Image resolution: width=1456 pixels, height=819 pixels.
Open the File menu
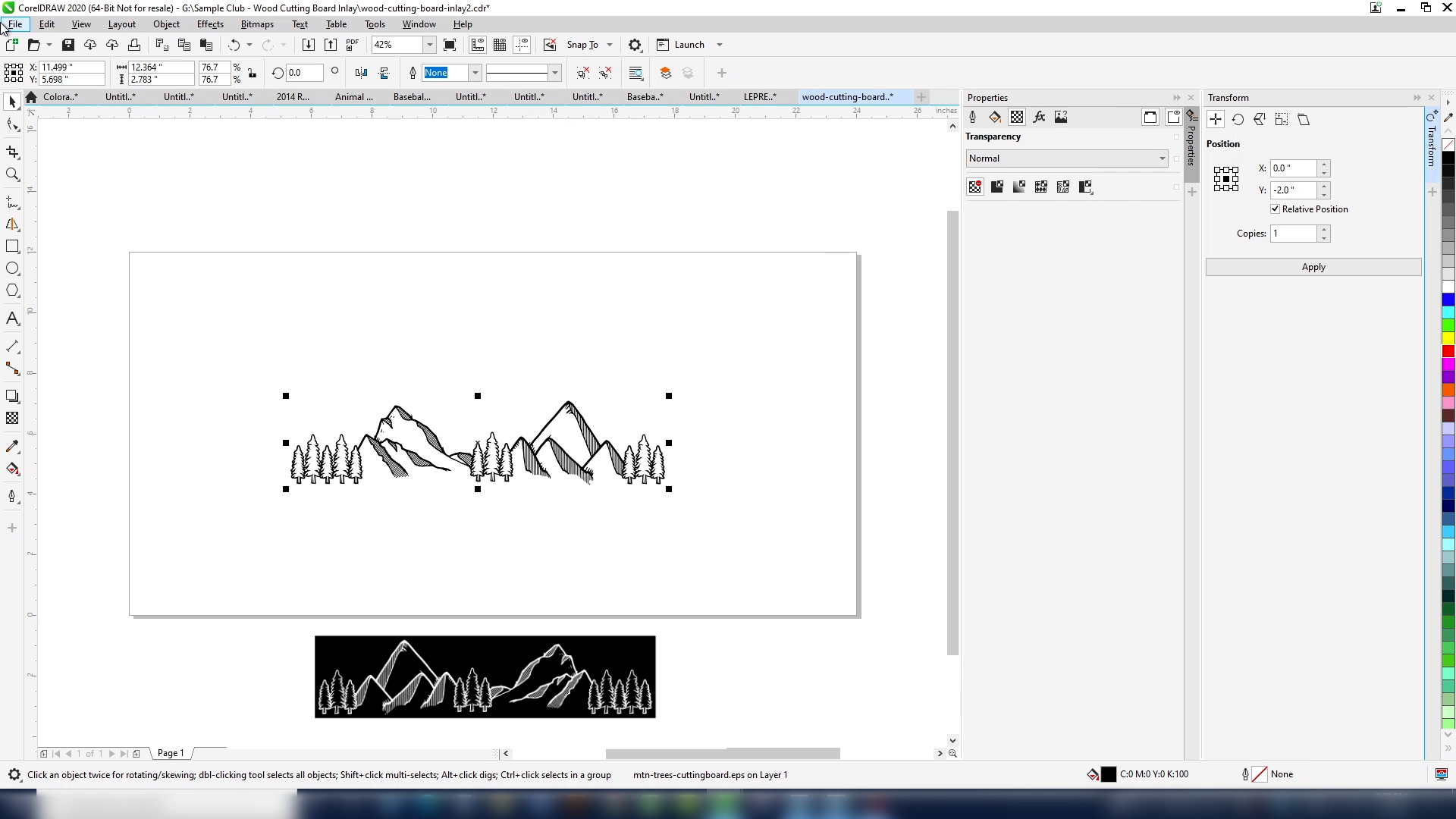(x=15, y=24)
